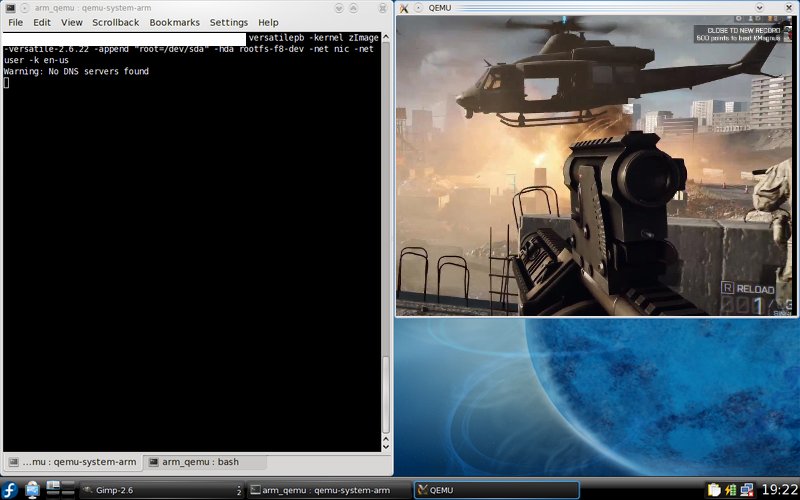Open the View menu in Konsole
The image size is (800, 500).
(x=72, y=22)
